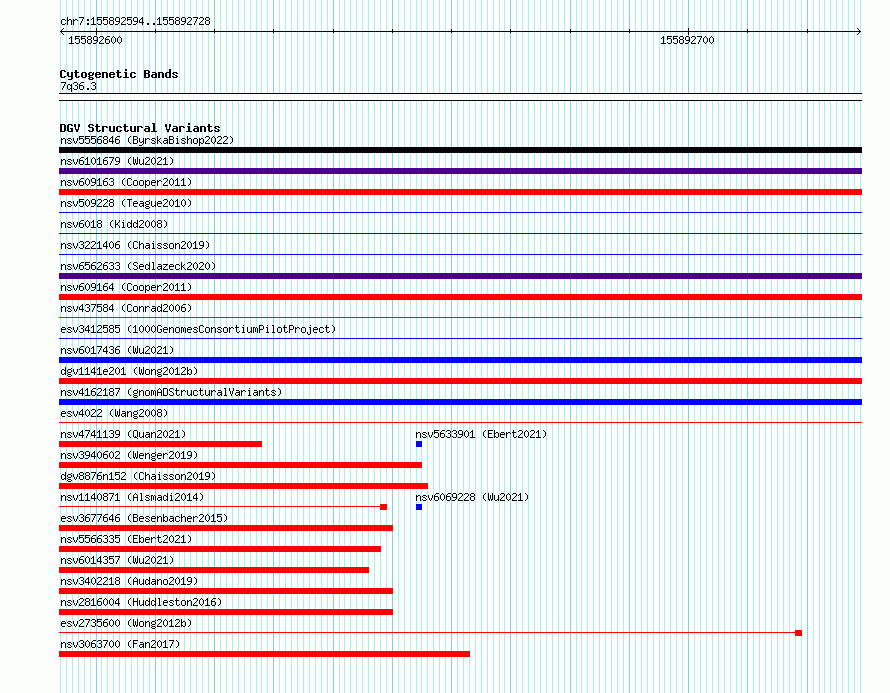Click the blue nsv6017436 variant bar
Viewport: 890px width, 693px height.
[x=460, y=360]
